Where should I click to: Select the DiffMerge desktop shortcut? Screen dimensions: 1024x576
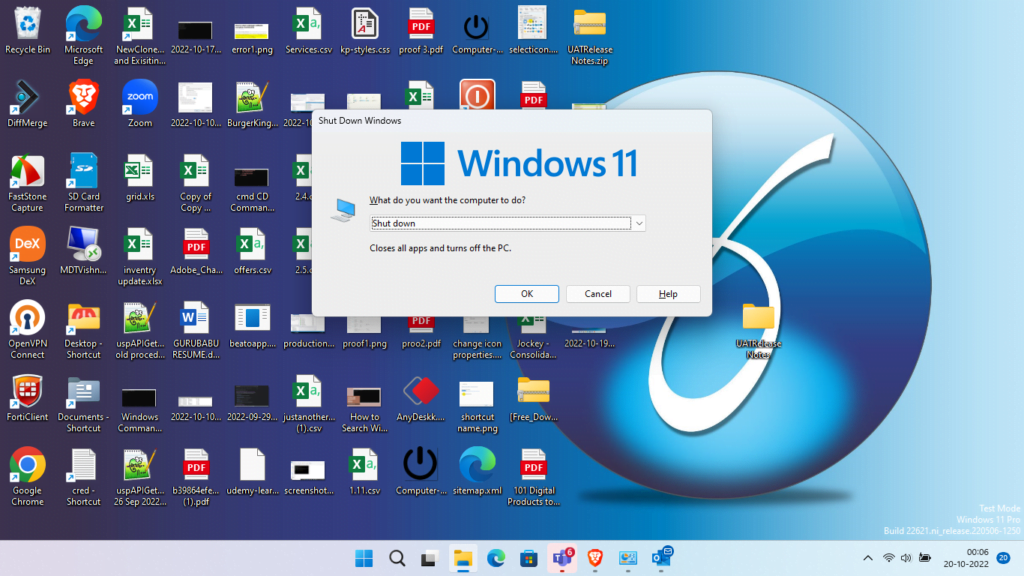click(x=27, y=104)
